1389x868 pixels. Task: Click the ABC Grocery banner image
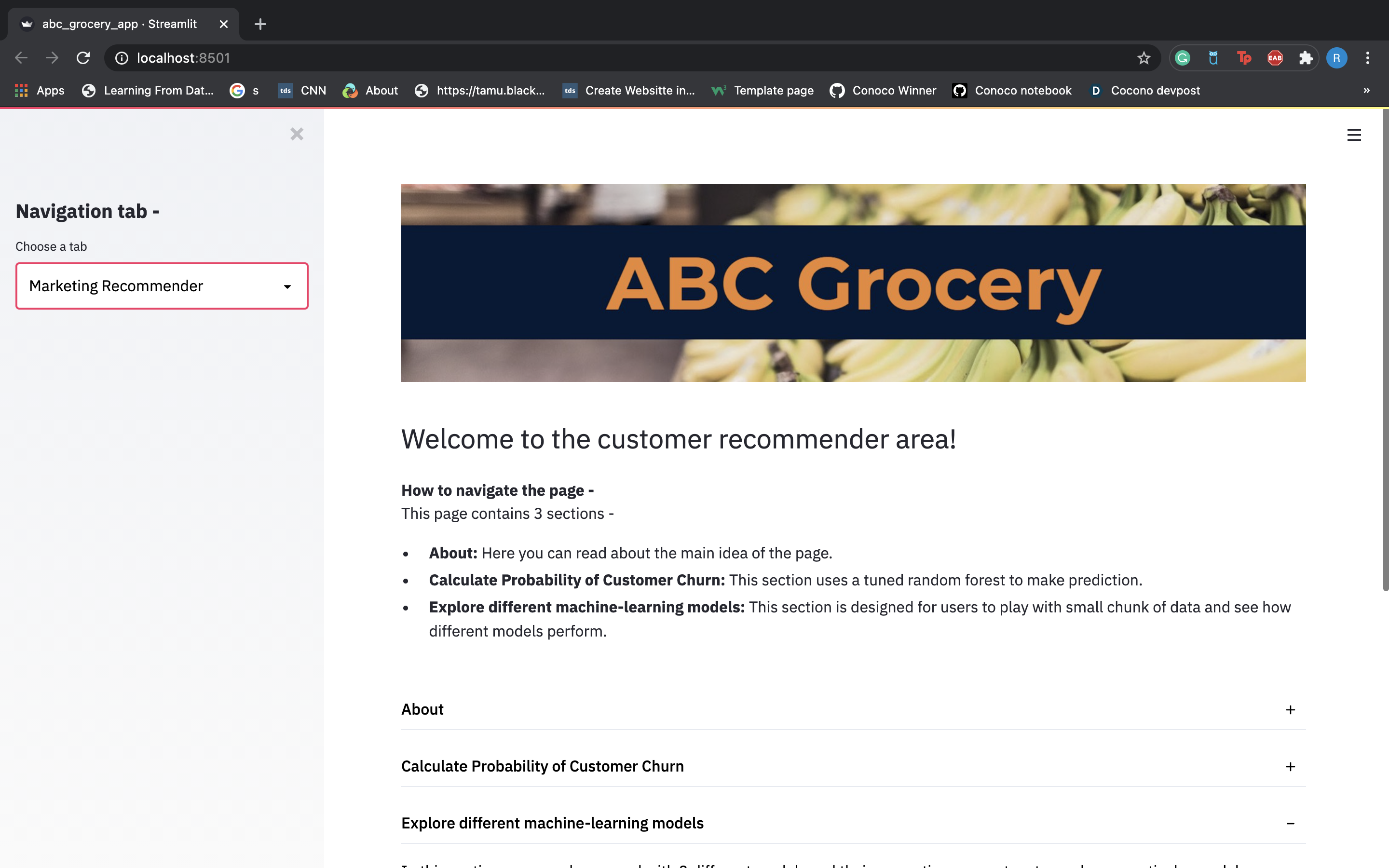click(853, 283)
